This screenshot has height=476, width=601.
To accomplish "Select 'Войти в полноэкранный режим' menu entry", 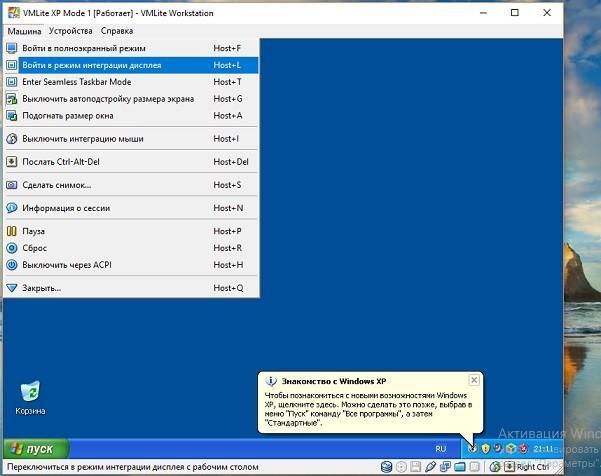I will (x=131, y=48).
